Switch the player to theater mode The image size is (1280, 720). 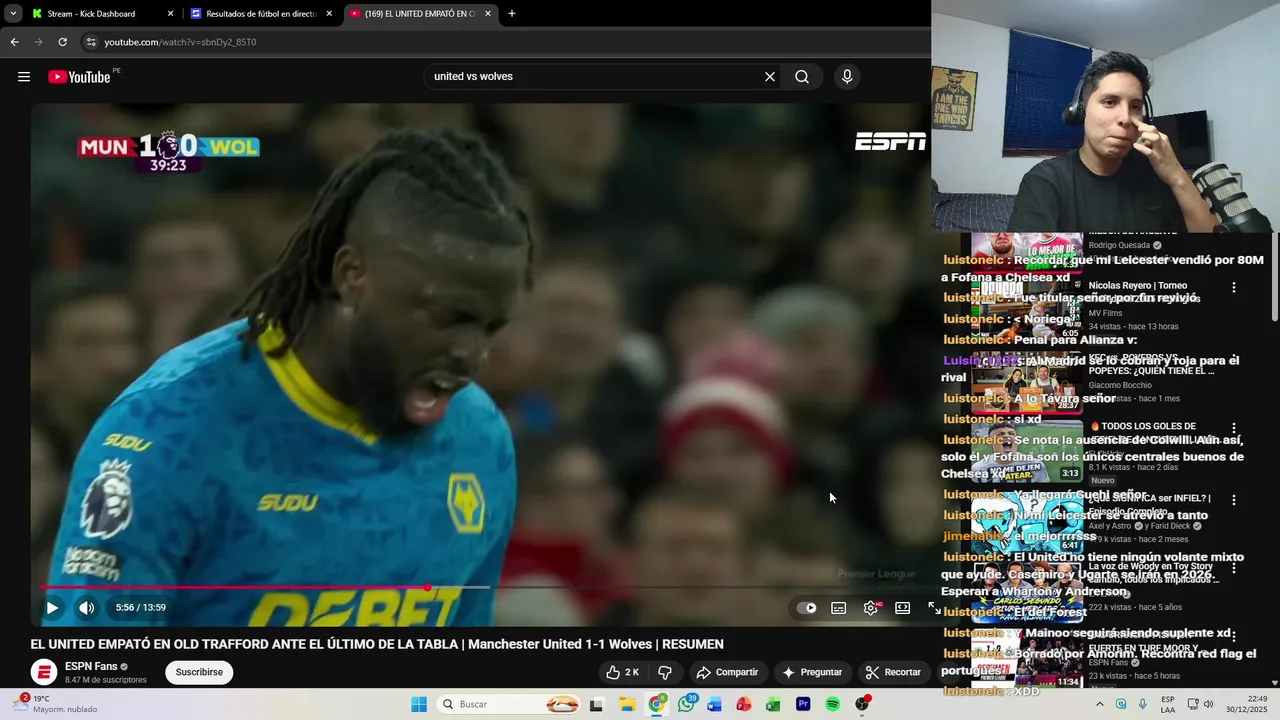point(902,607)
